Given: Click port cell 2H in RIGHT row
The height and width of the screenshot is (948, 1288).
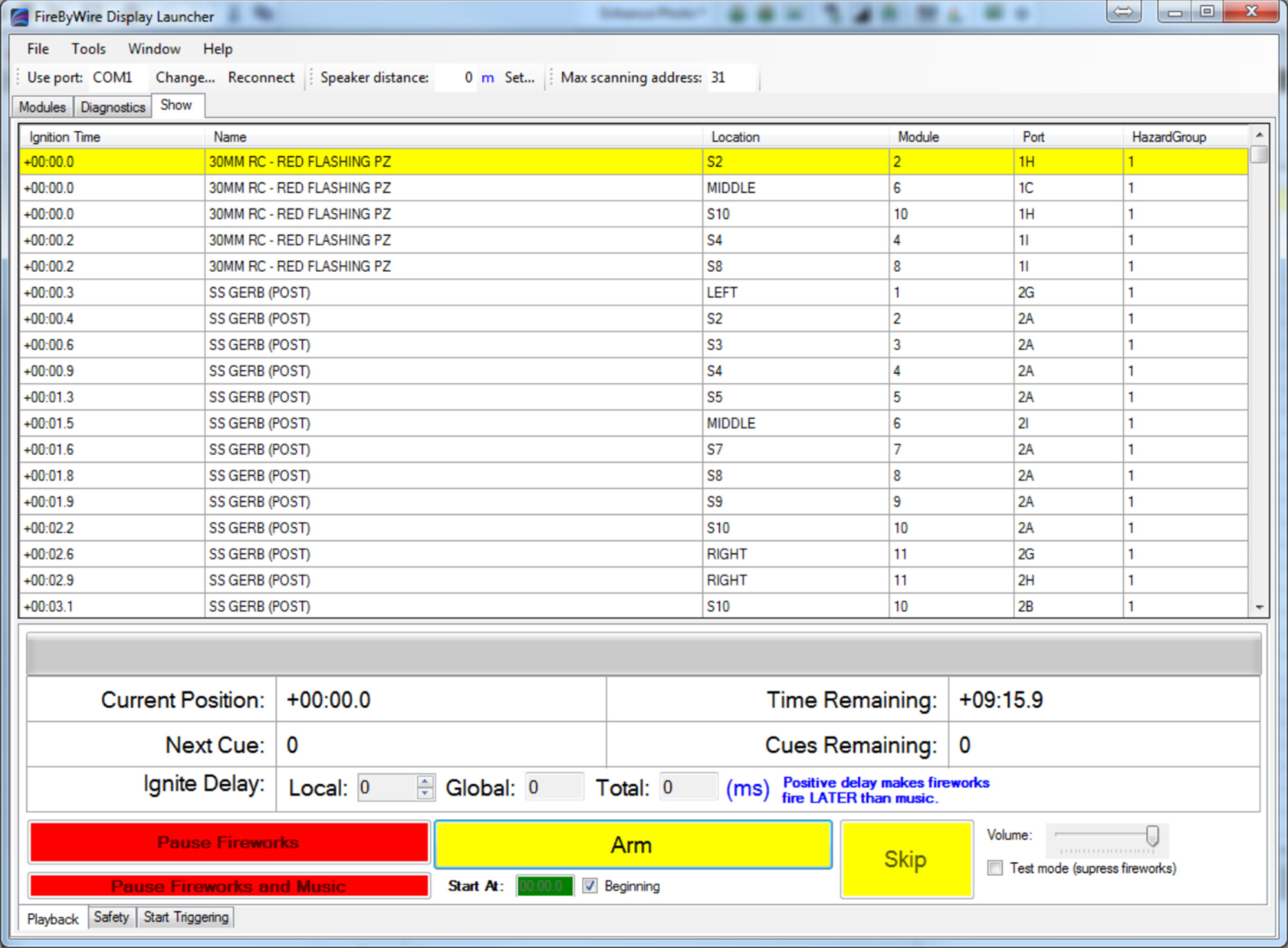Looking at the screenshot, I should click(x=1068, y=580).
